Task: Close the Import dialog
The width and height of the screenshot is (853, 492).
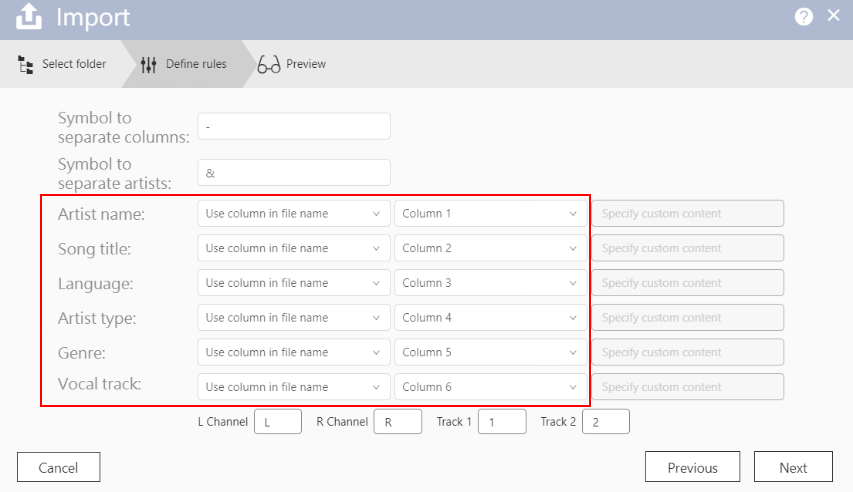Action: coord(833,16)
